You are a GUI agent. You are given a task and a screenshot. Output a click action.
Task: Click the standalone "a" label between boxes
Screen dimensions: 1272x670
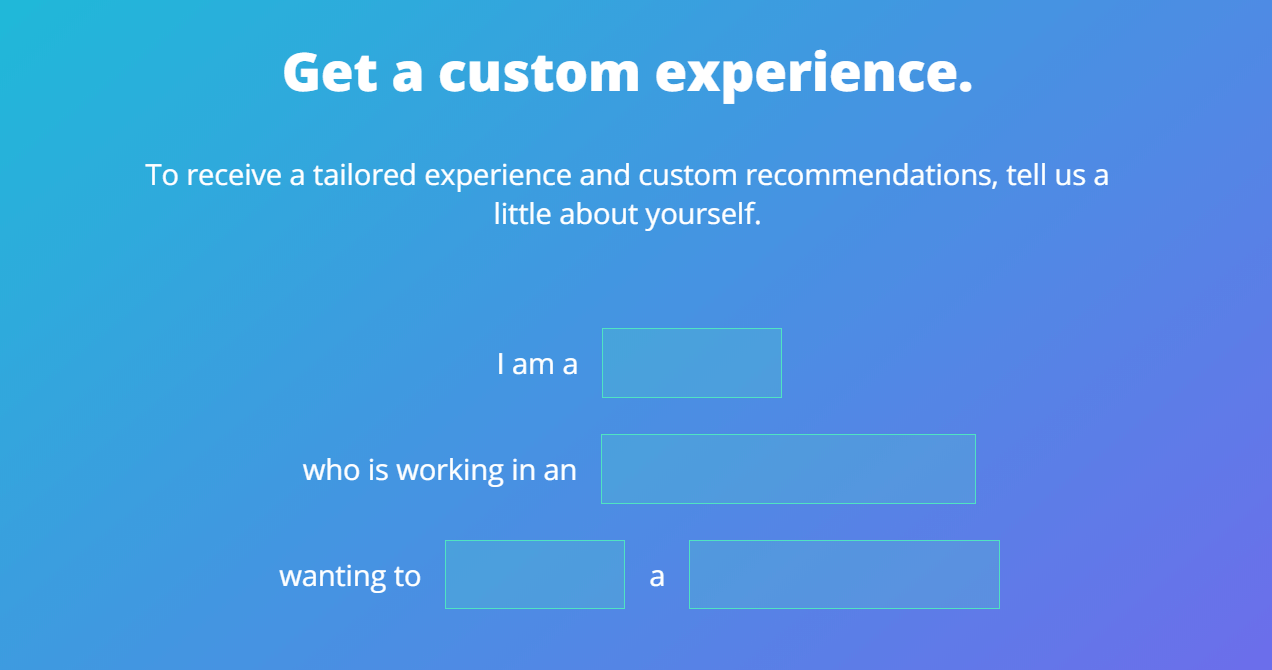pyautogui.click(x=657, y=577)
